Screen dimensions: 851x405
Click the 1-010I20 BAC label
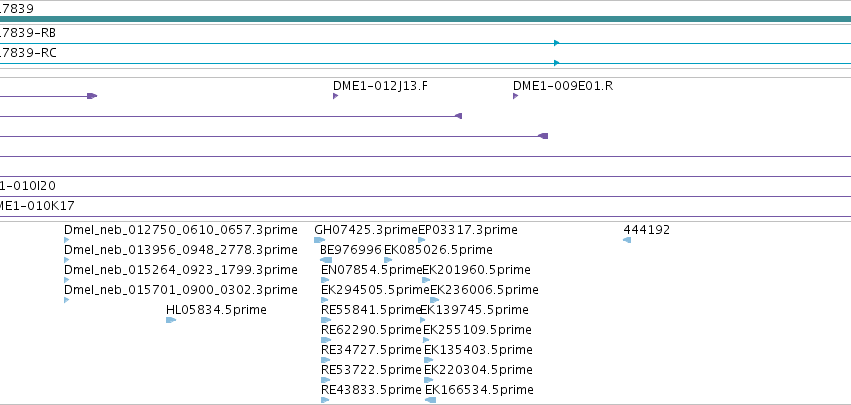tap(28, 186)
